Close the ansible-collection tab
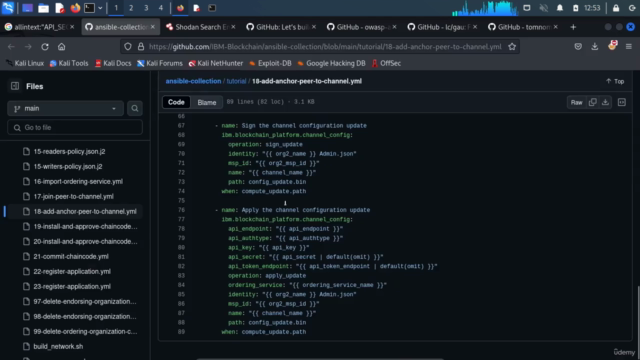Image resolution: width=640 pixels, height=360 pixels. click(153, 27)
